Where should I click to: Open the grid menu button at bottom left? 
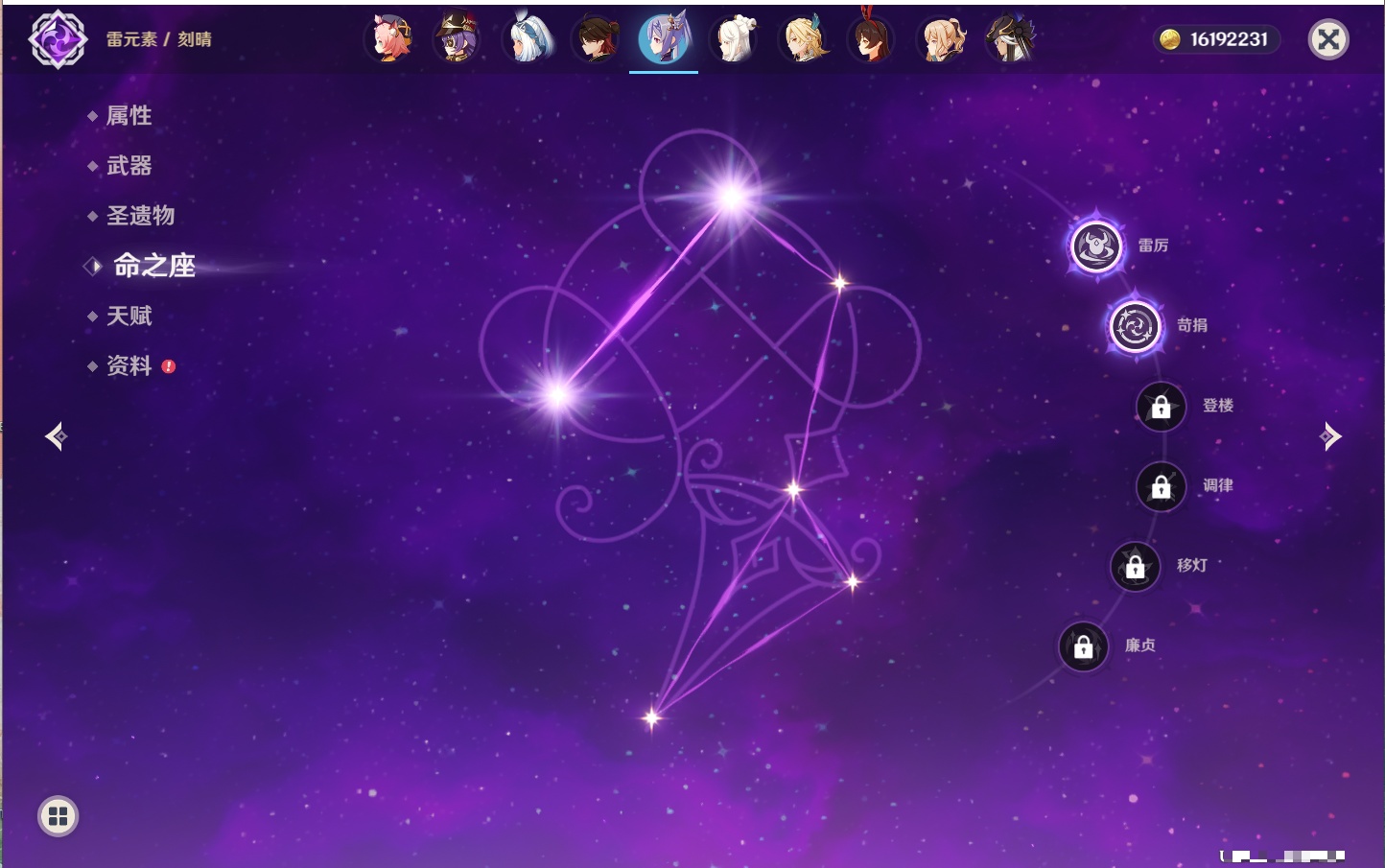click(x=58, y=816)
